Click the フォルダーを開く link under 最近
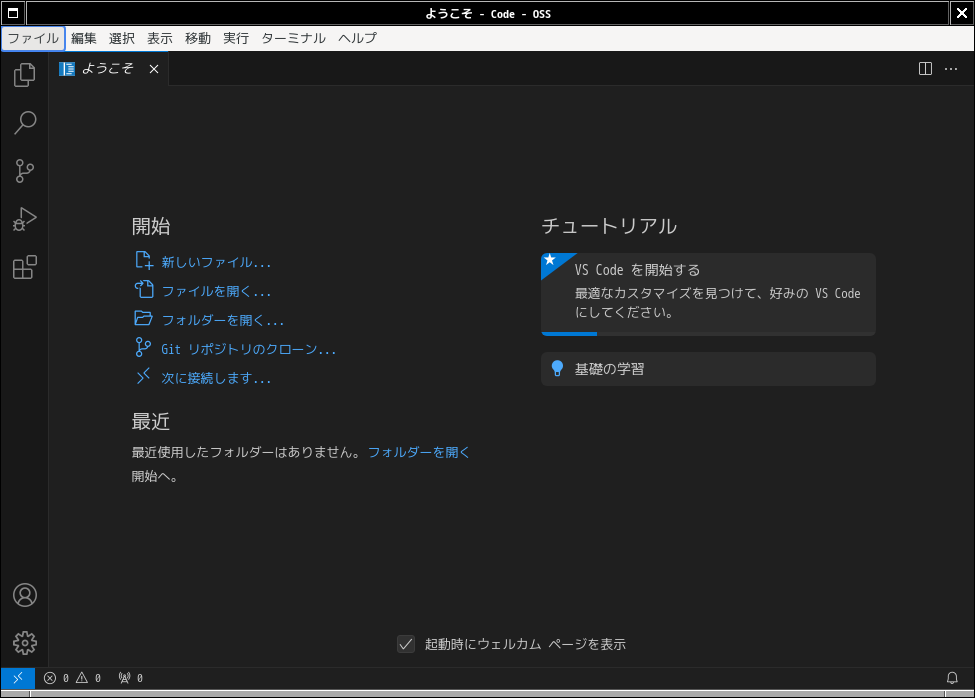Screen dimensions: 975x698 pos(418,452)
